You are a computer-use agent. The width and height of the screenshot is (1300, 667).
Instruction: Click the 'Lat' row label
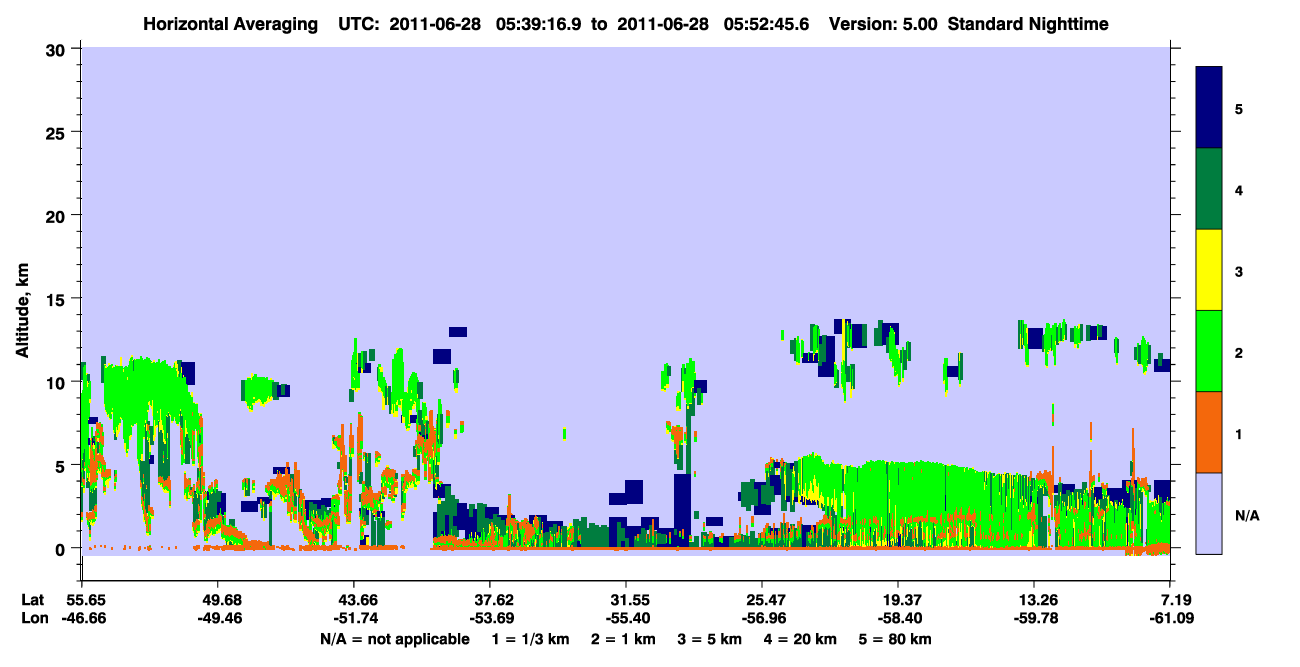point(33,600)
